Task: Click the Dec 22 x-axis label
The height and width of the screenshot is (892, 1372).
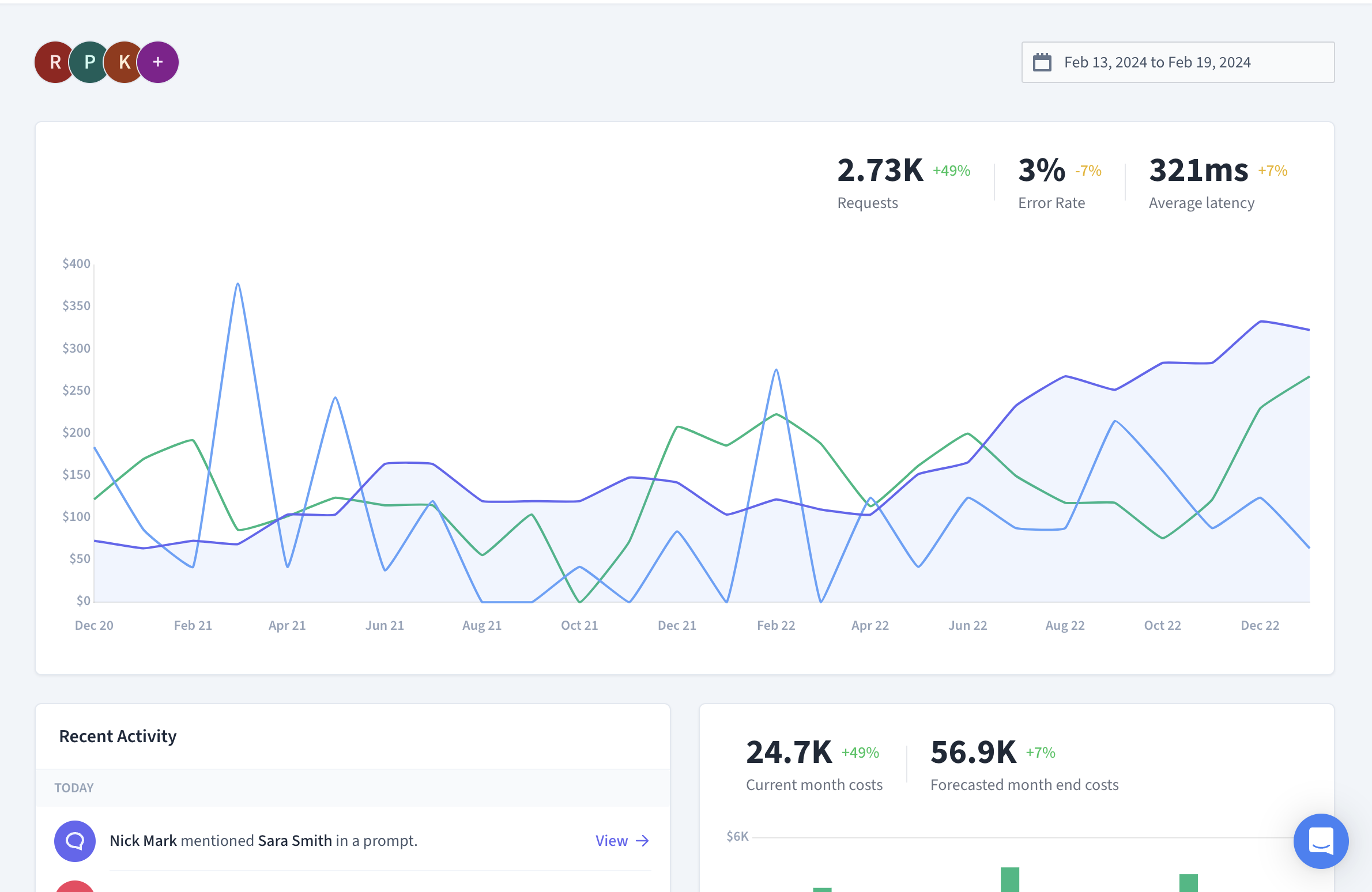Action: 1260,625
